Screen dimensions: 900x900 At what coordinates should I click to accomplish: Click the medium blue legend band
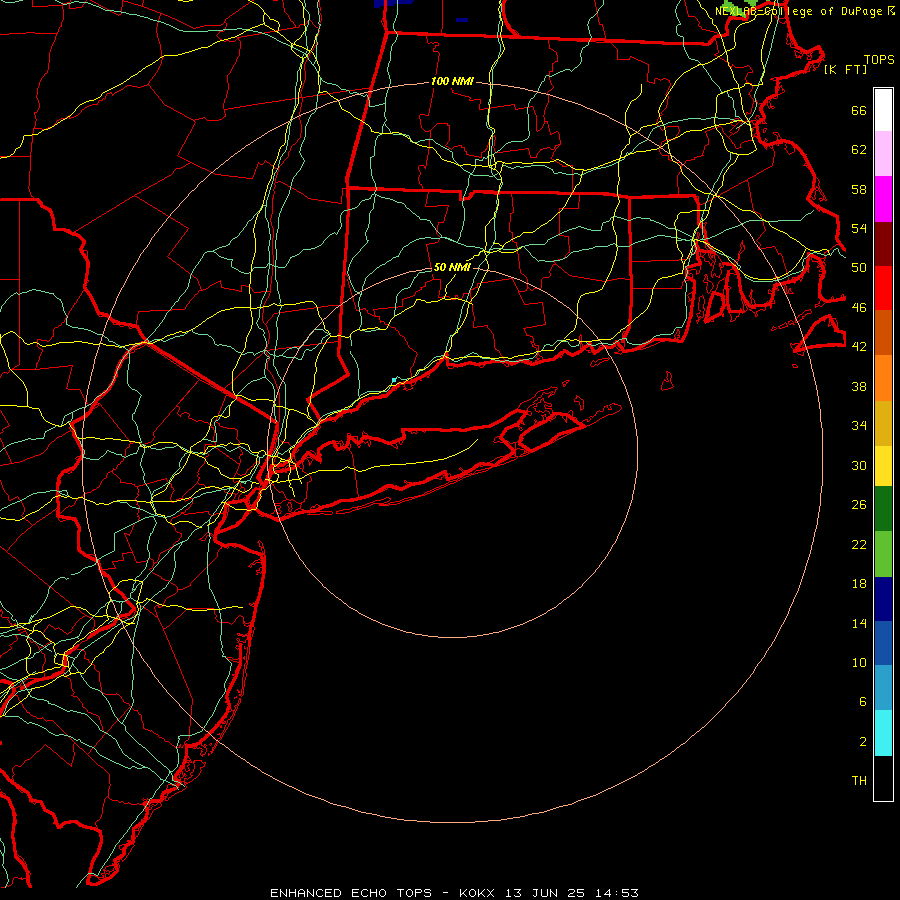click(x=883, y=643)
